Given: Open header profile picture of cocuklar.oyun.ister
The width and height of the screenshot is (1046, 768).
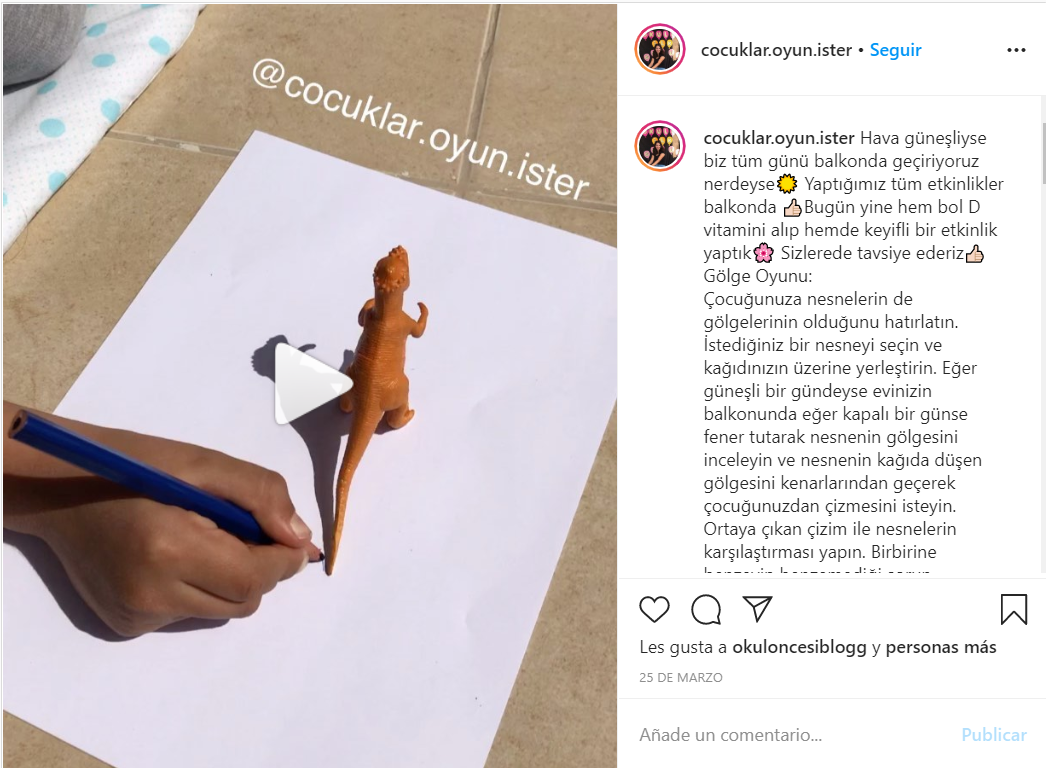Looking at the screenshot, I should point(660,49).
